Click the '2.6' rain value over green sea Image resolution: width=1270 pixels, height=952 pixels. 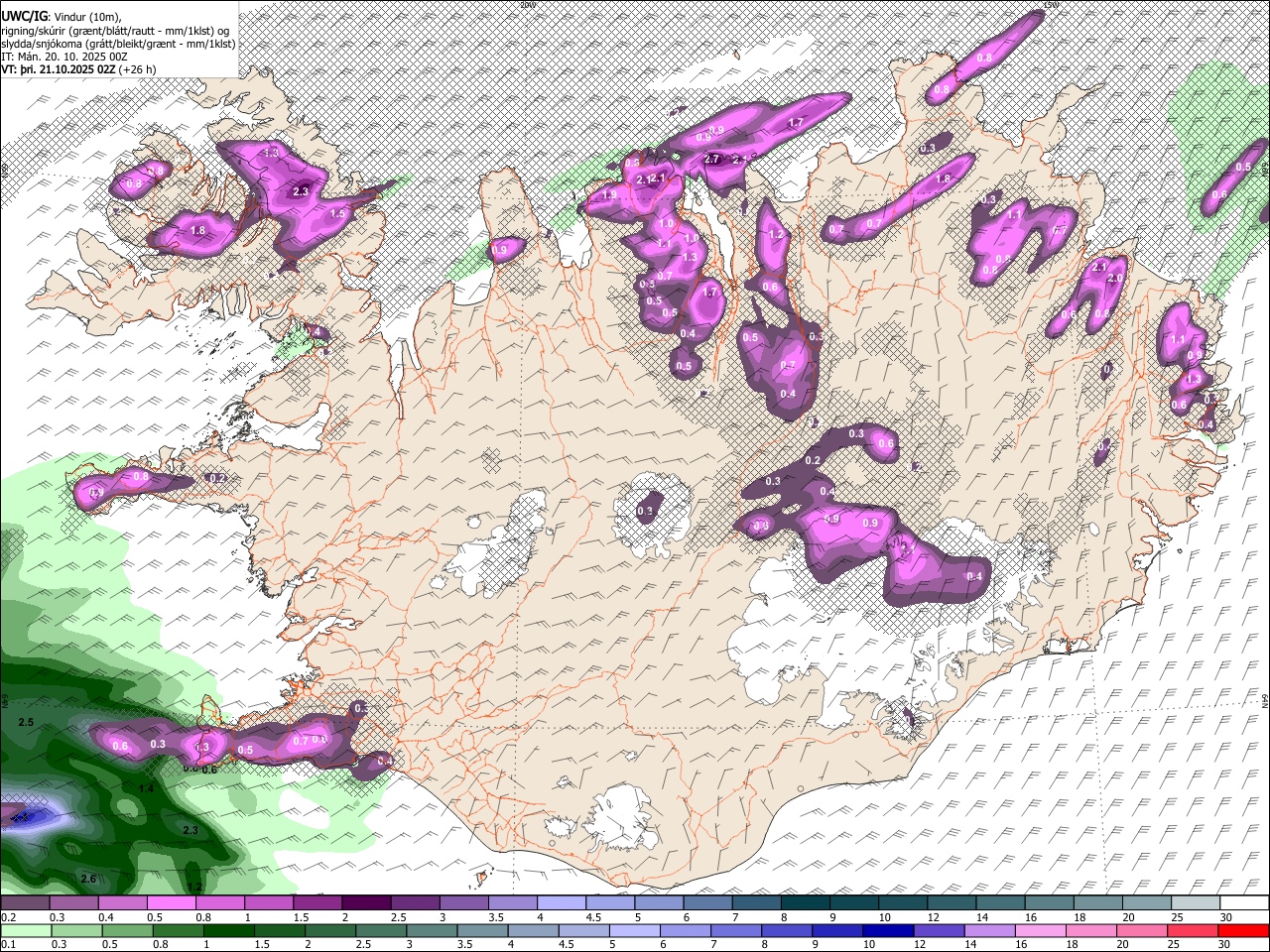(x=88, y=879)
